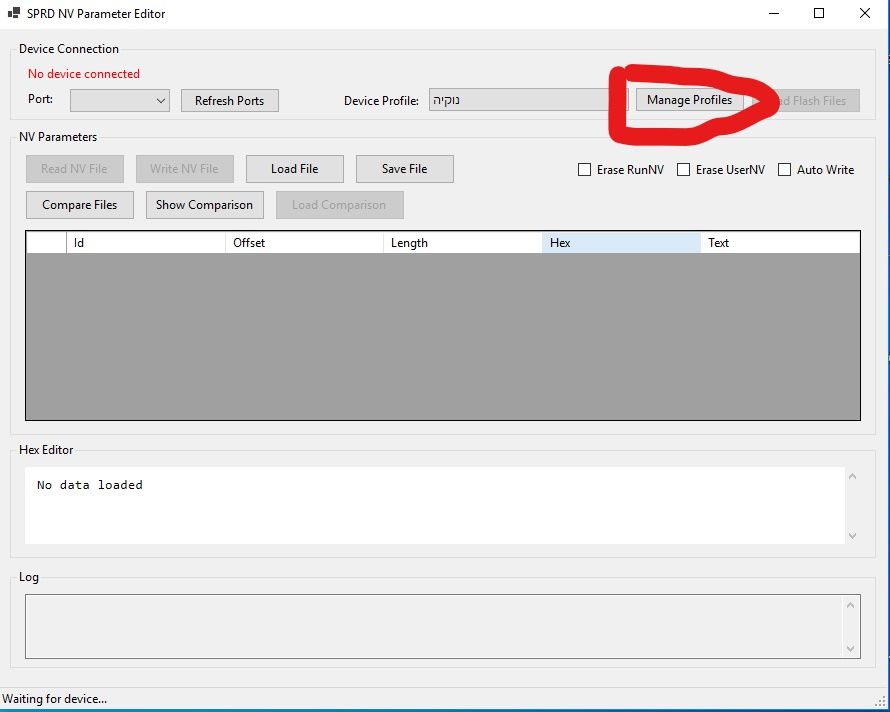Select the Hex column header
The height and width of the screenshot is (712, 890).
tap(621, 243)
